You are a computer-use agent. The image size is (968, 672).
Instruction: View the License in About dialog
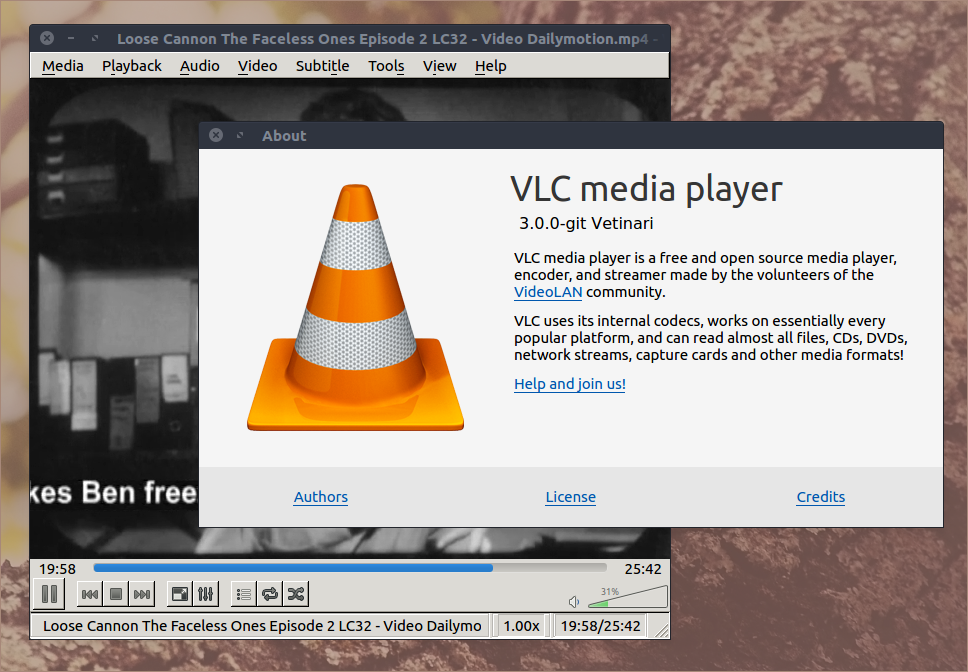570,497
